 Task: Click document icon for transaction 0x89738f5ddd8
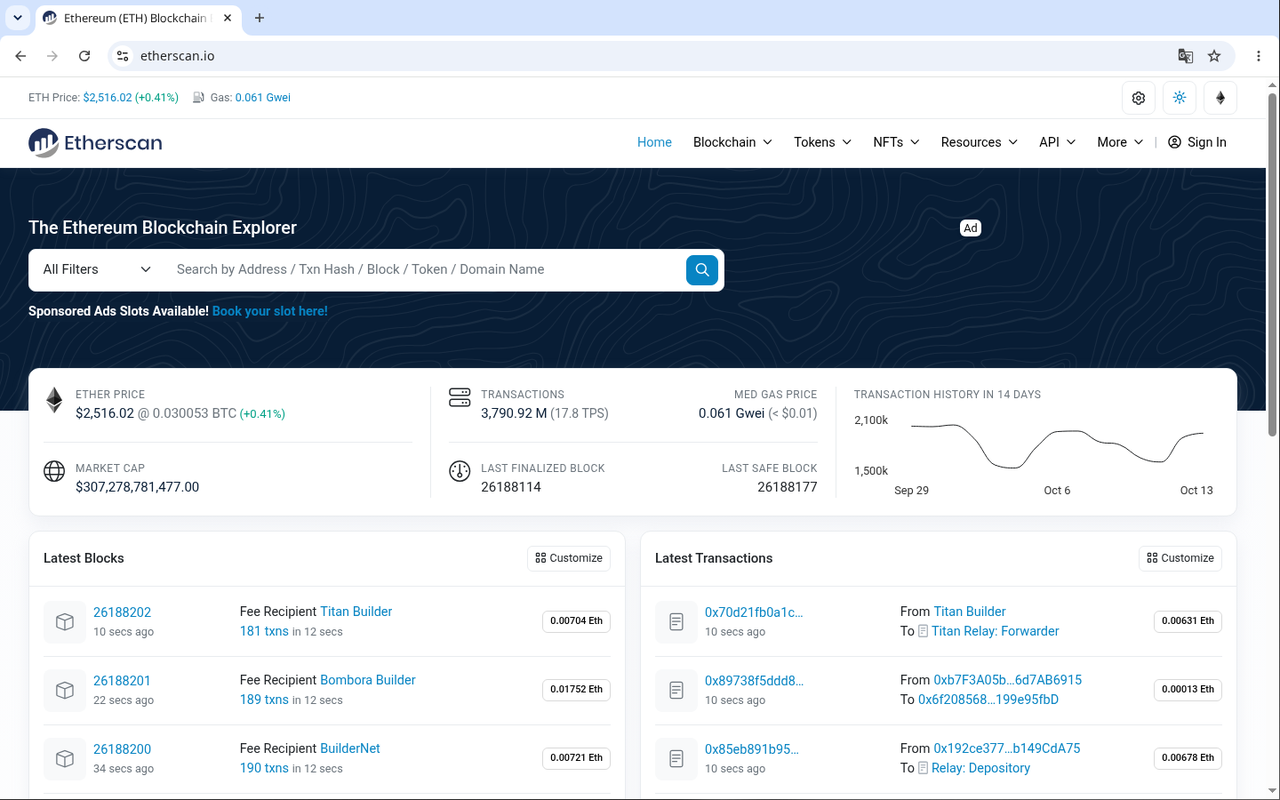[x=676, y=690]
